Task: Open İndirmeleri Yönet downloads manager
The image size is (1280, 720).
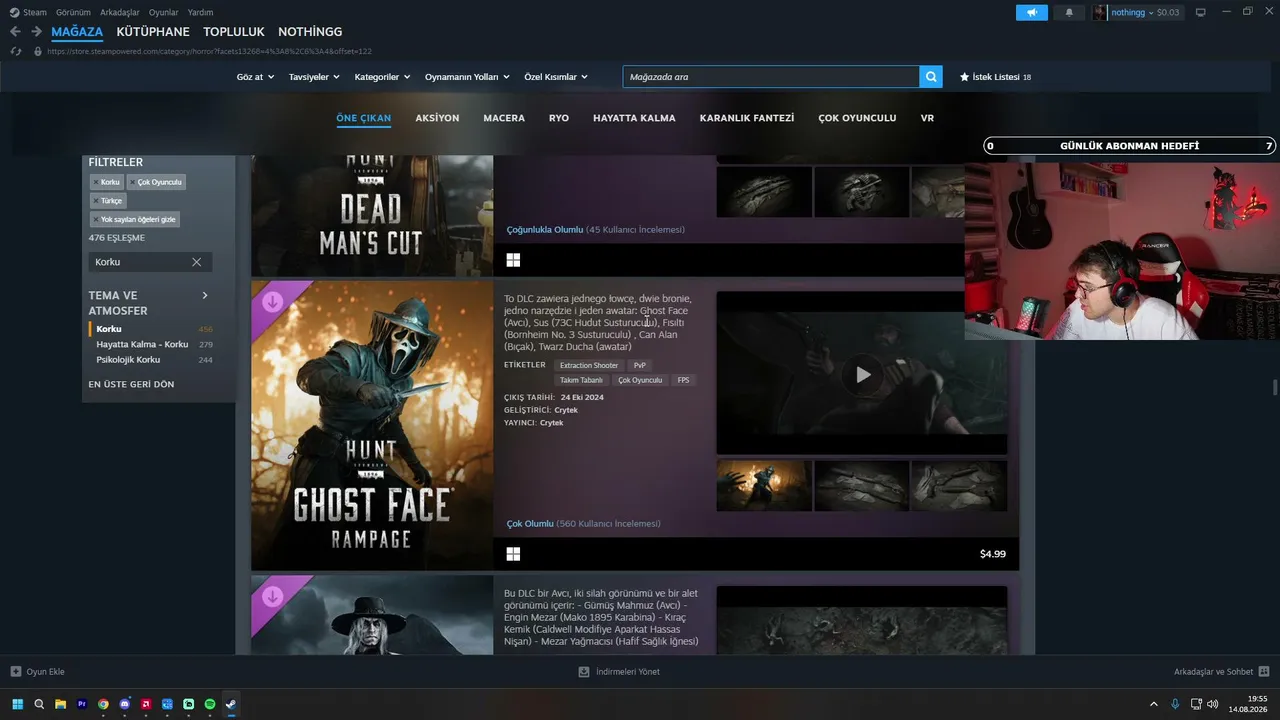Action: click(x=619, y=672)
